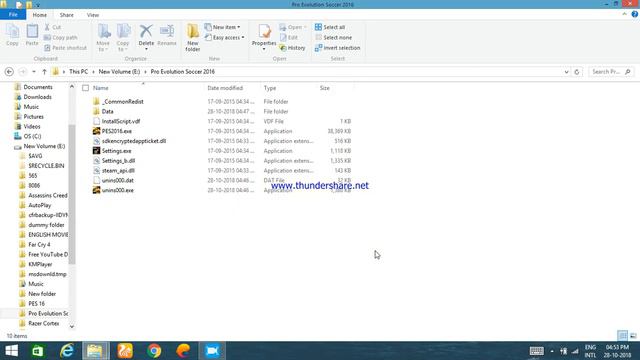Viewport: 640px width, 360px height.
Task: Open Internet Explorer from taskbar
Action: tap(67, 351)
